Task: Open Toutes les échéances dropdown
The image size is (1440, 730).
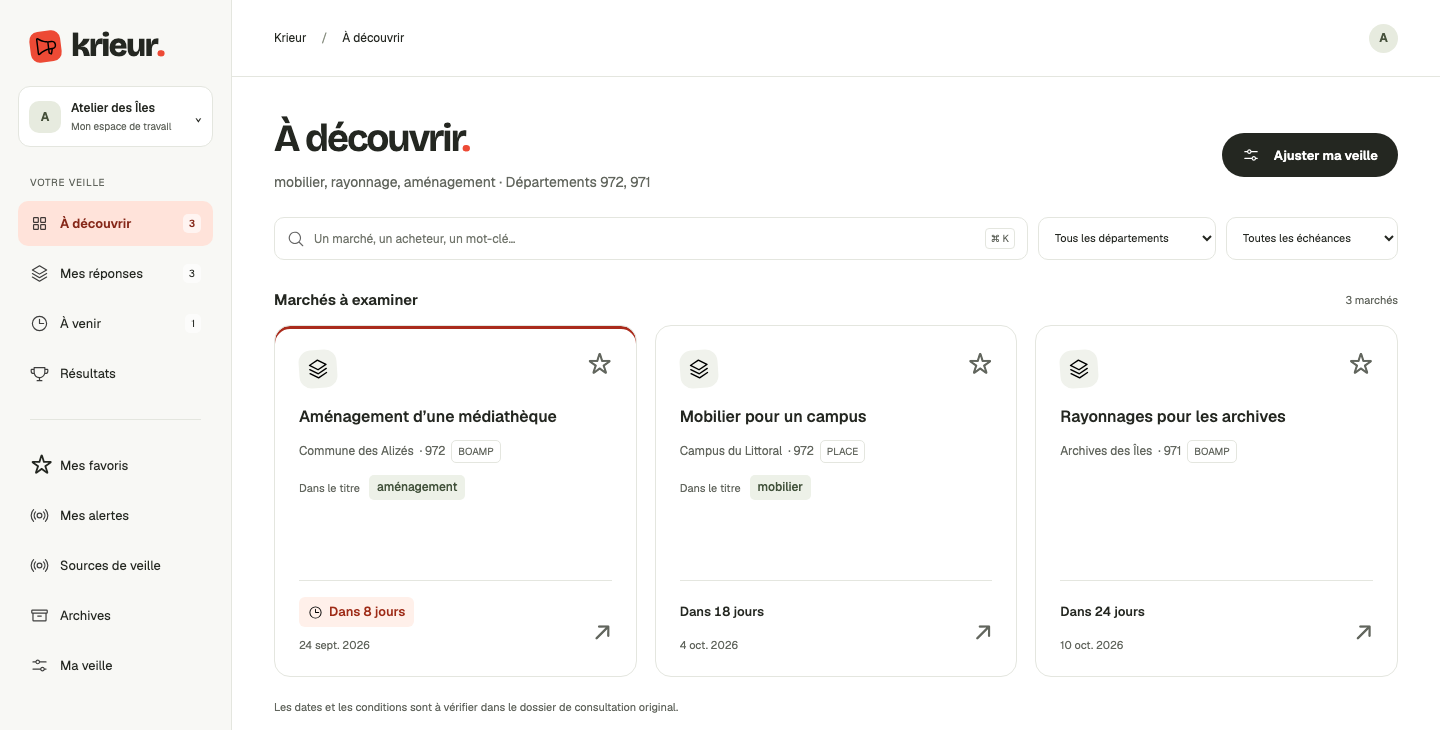Action: (1312, 239)
